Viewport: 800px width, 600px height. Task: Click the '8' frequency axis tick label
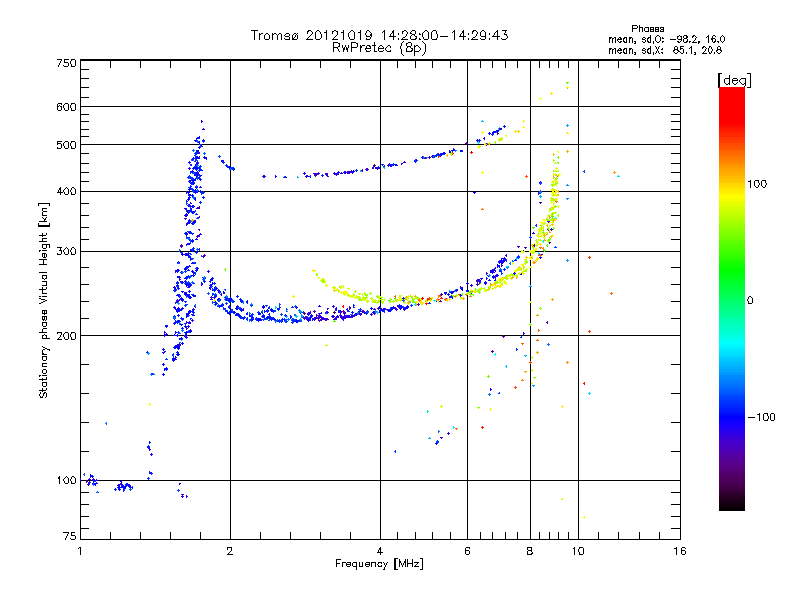click(x=530, y=551)
